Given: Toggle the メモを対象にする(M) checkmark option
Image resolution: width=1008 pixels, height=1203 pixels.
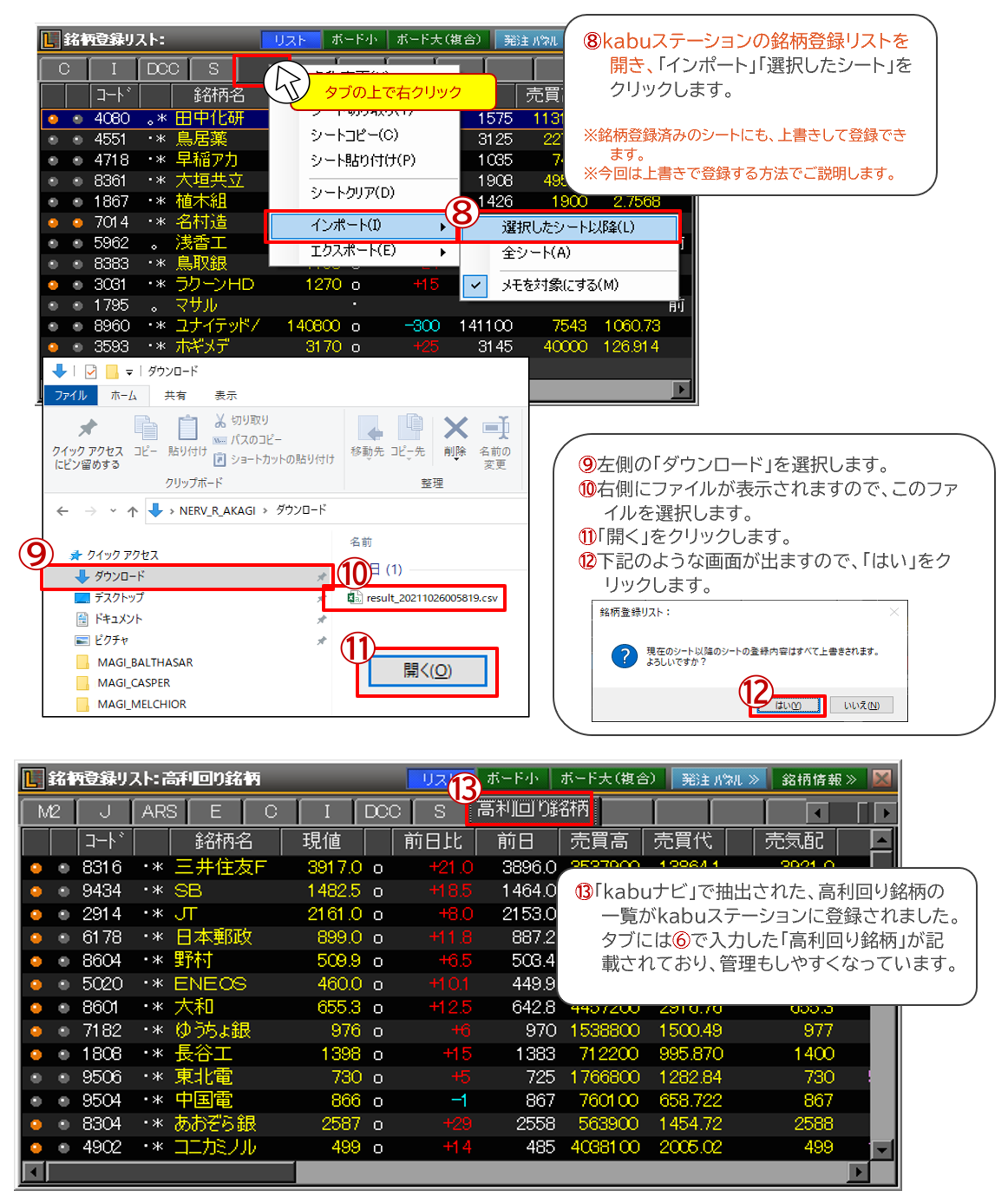Looking at the screenshot, I should coord(559,285).
